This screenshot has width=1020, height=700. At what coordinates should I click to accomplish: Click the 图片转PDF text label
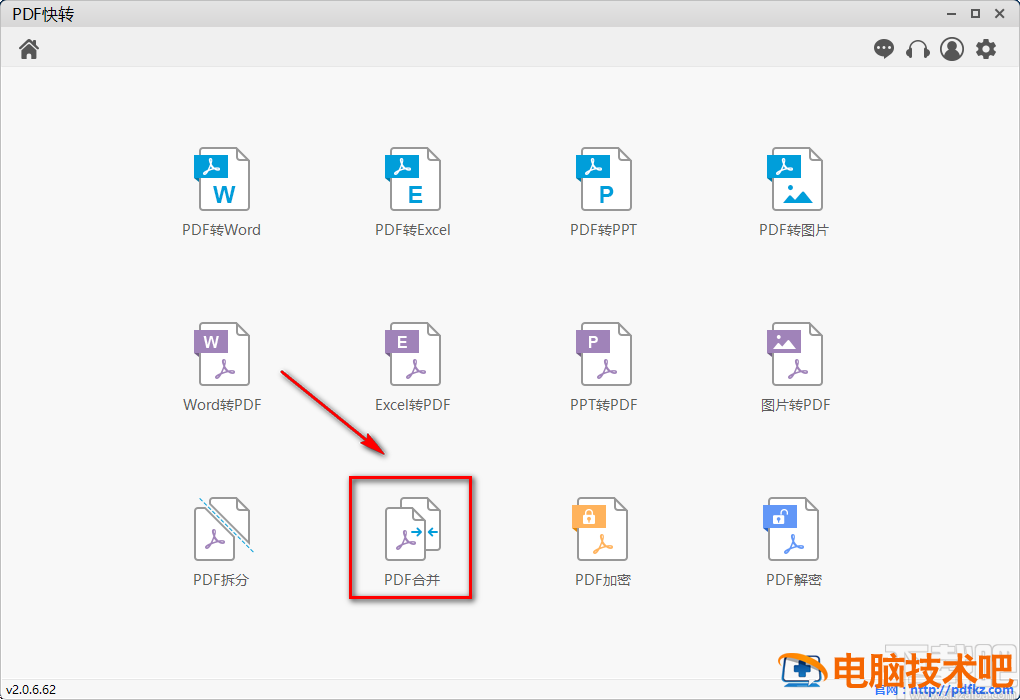click(796, 405)
